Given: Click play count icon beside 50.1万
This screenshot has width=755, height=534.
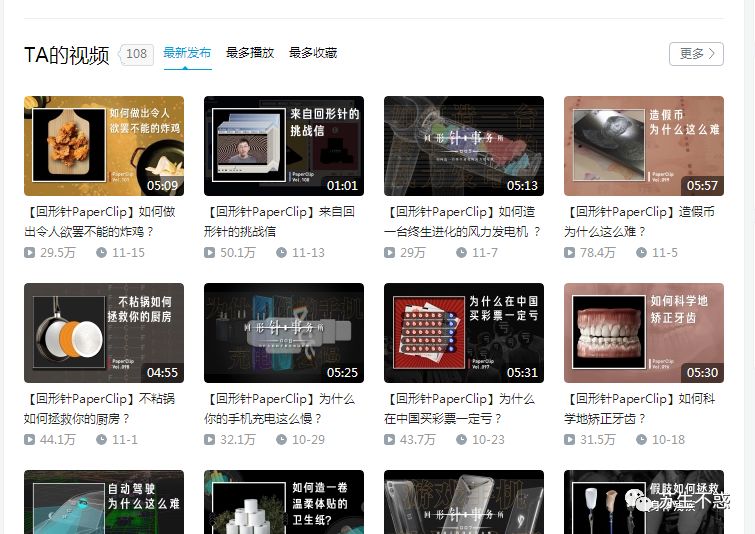Looking at the screenshot, I should (209, 252).
